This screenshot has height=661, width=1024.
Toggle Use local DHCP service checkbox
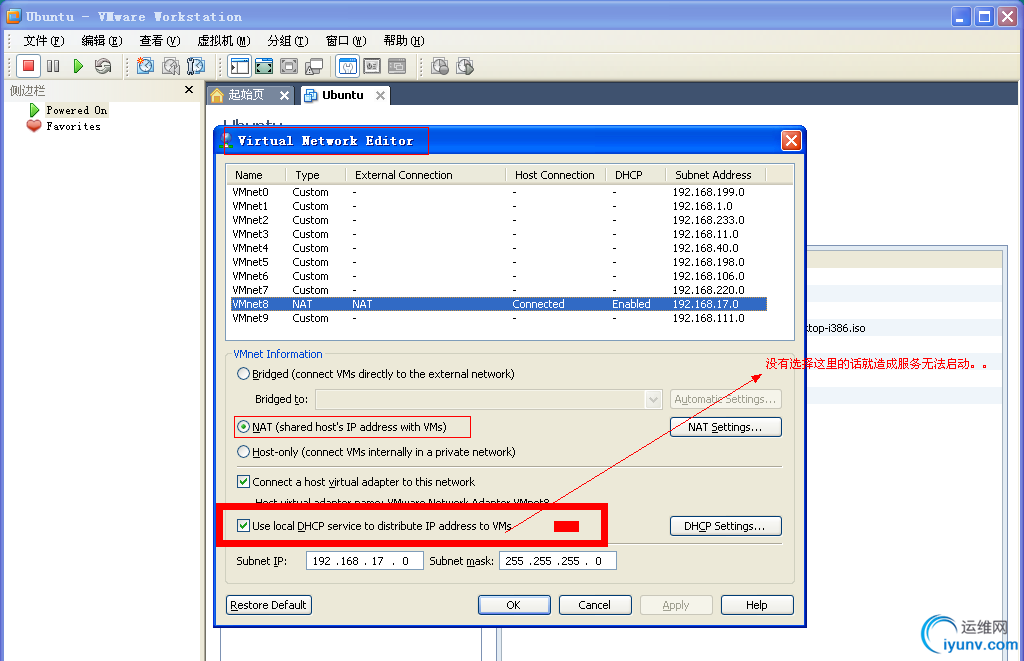243,525
